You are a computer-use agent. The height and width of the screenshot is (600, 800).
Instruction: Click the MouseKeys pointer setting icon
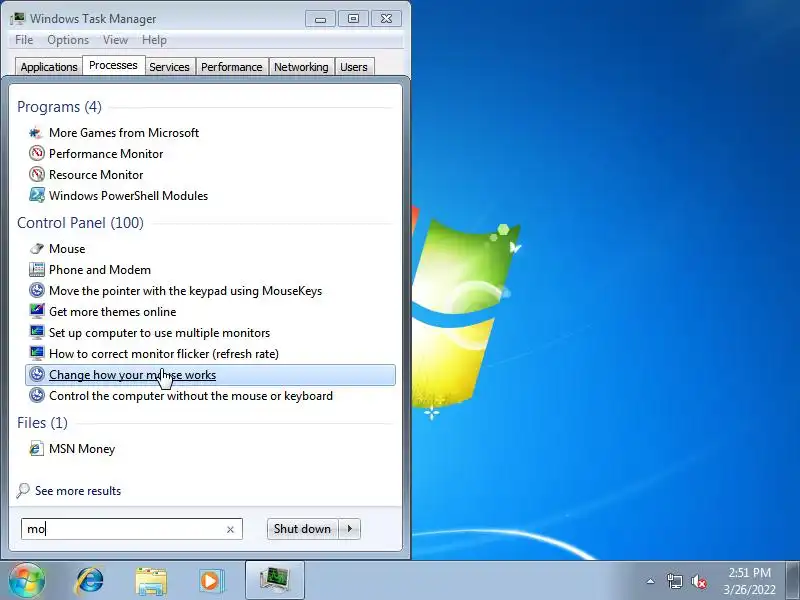[x=36, y=290]
